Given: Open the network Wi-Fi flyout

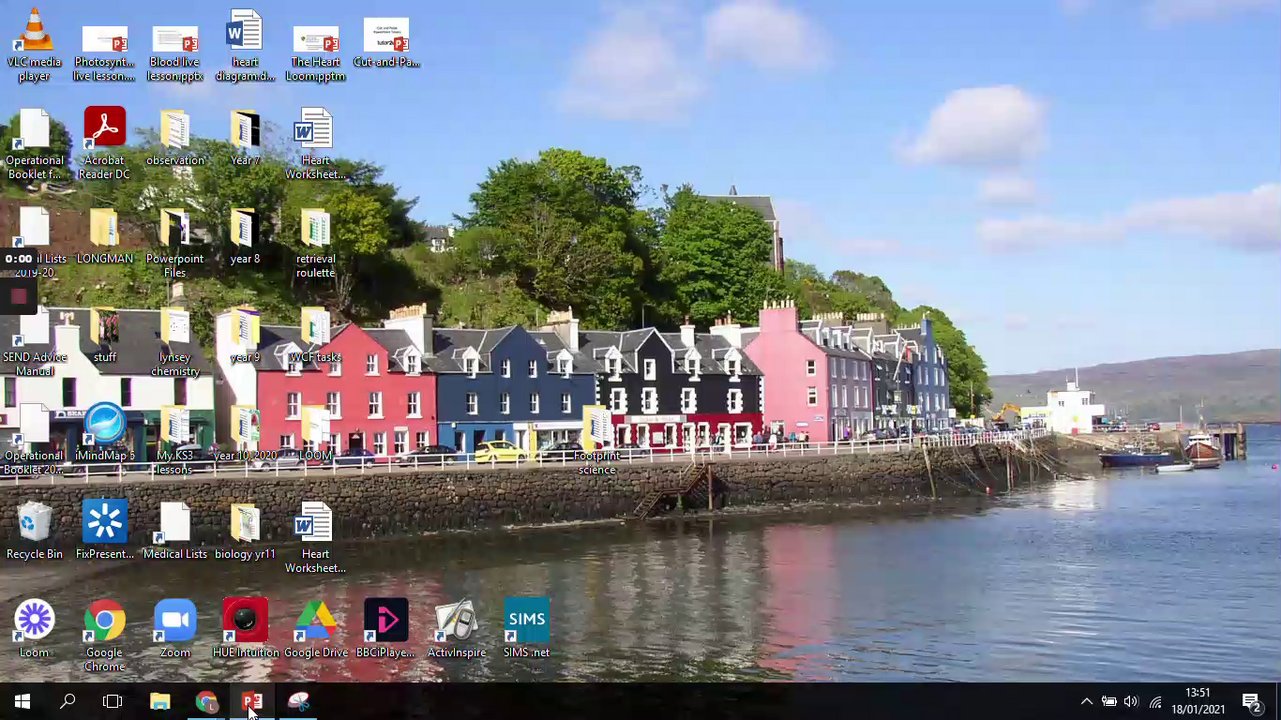Looking at the screenshot, I should [x=1155, y=702].
